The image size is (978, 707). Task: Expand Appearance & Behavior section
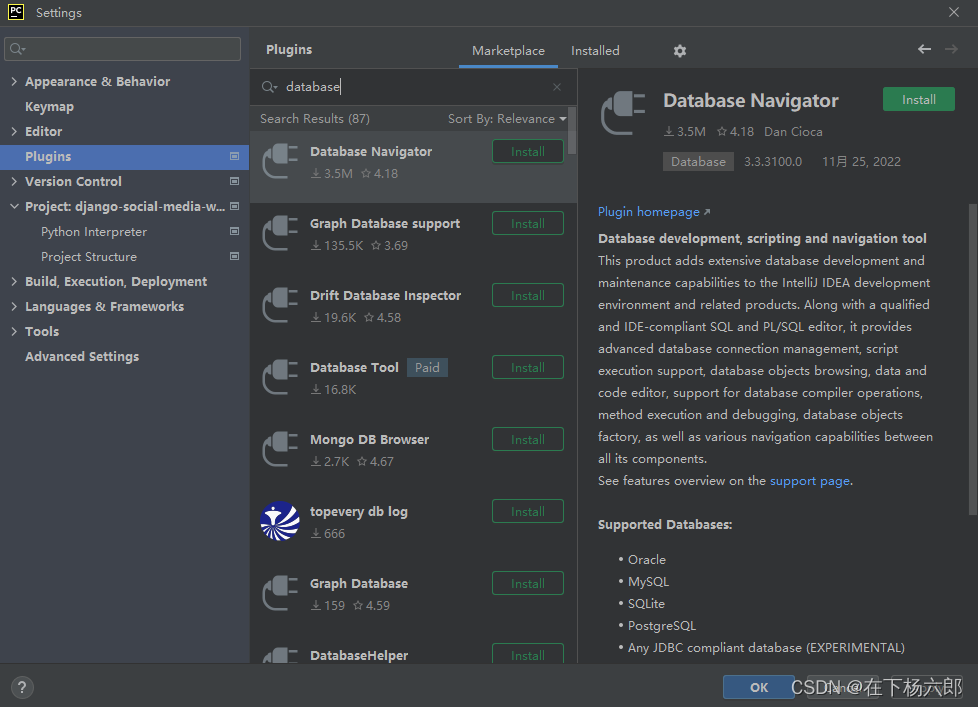point(14,82)
